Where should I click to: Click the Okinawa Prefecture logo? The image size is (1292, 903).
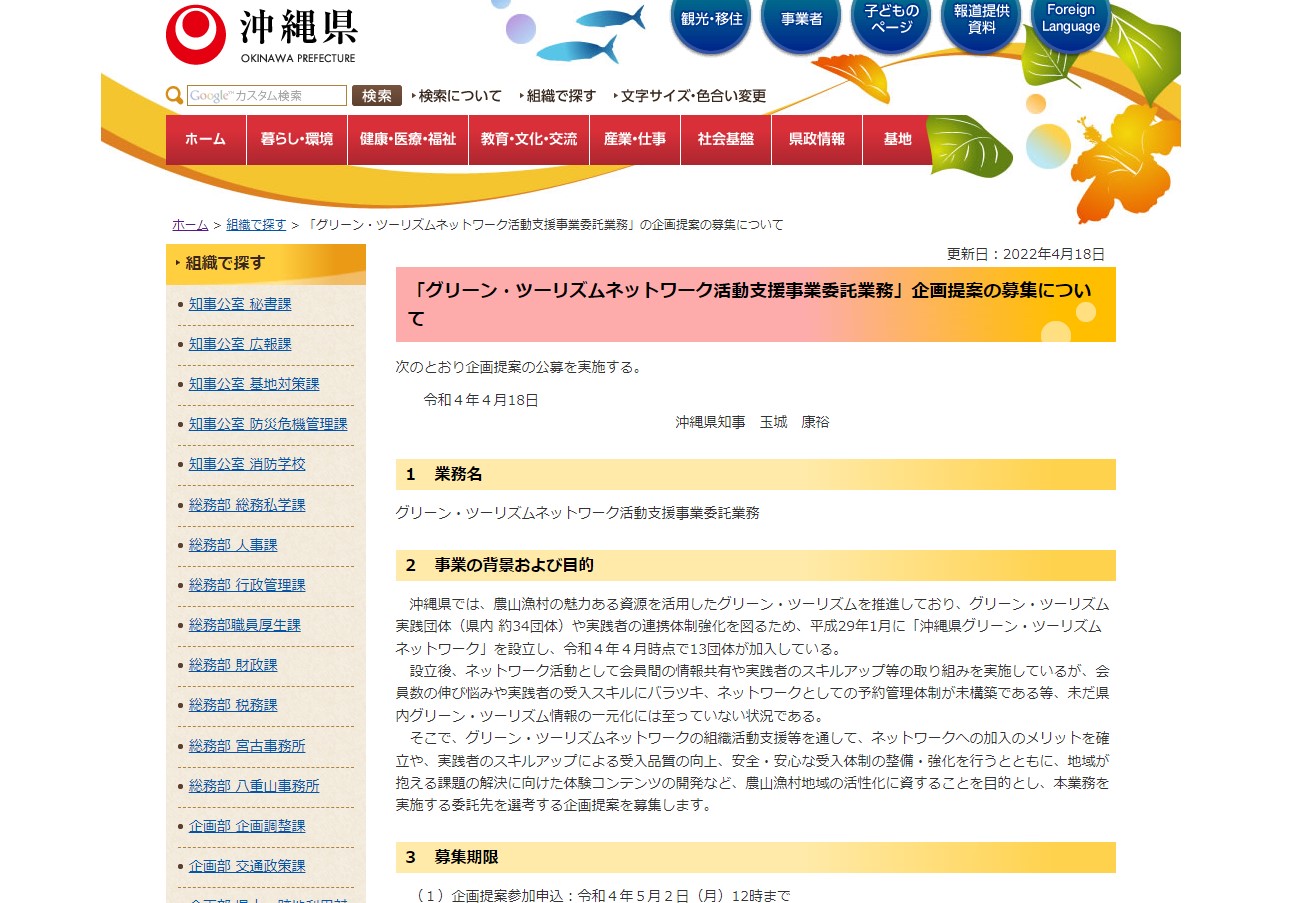coord(196,32)
